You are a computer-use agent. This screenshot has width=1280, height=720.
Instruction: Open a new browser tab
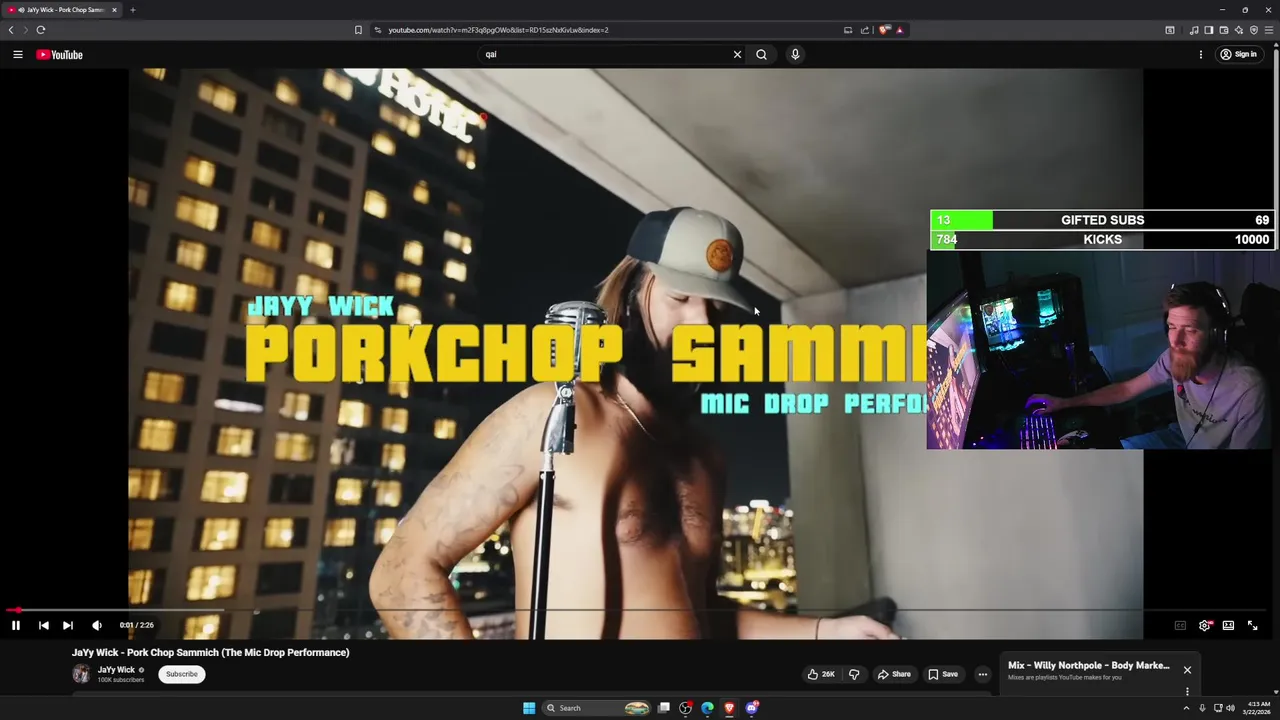point(132,10)
